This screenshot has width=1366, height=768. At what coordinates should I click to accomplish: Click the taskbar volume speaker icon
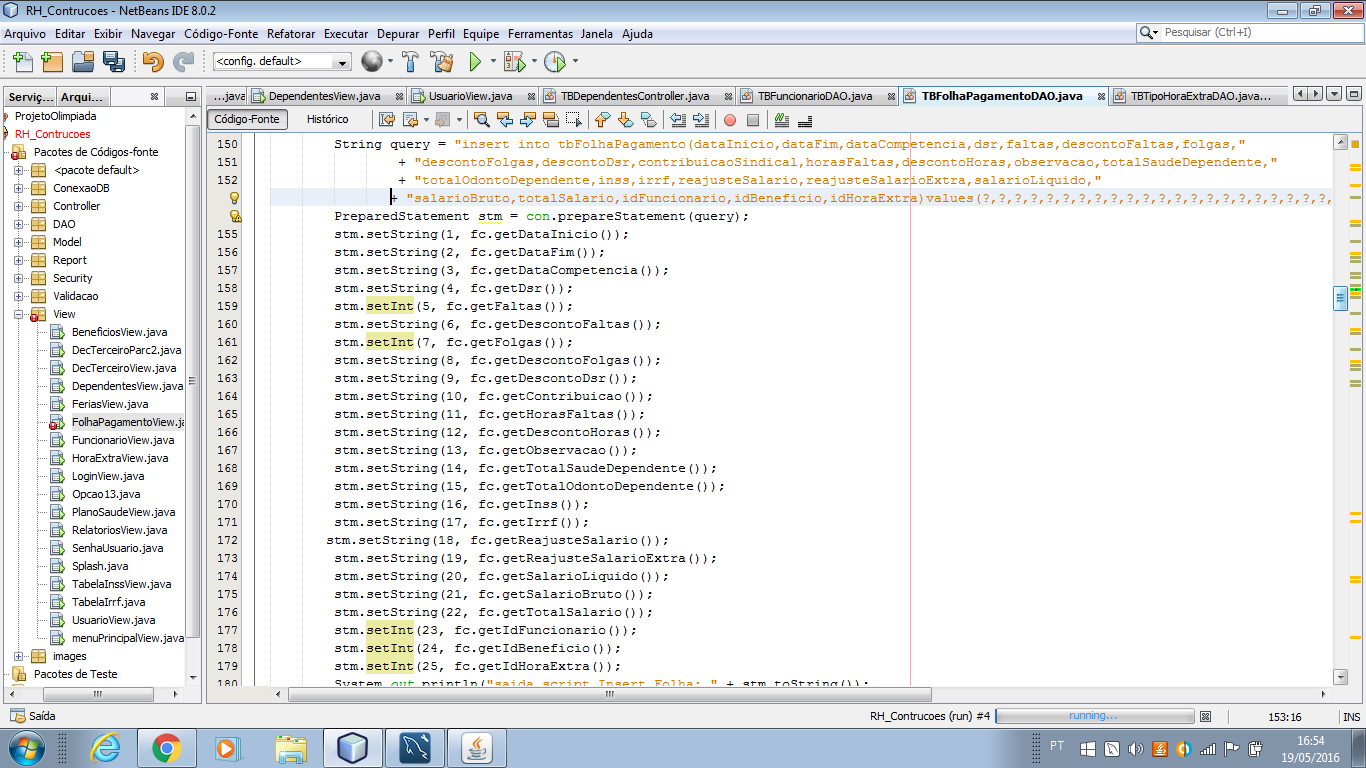(1136, 748)
